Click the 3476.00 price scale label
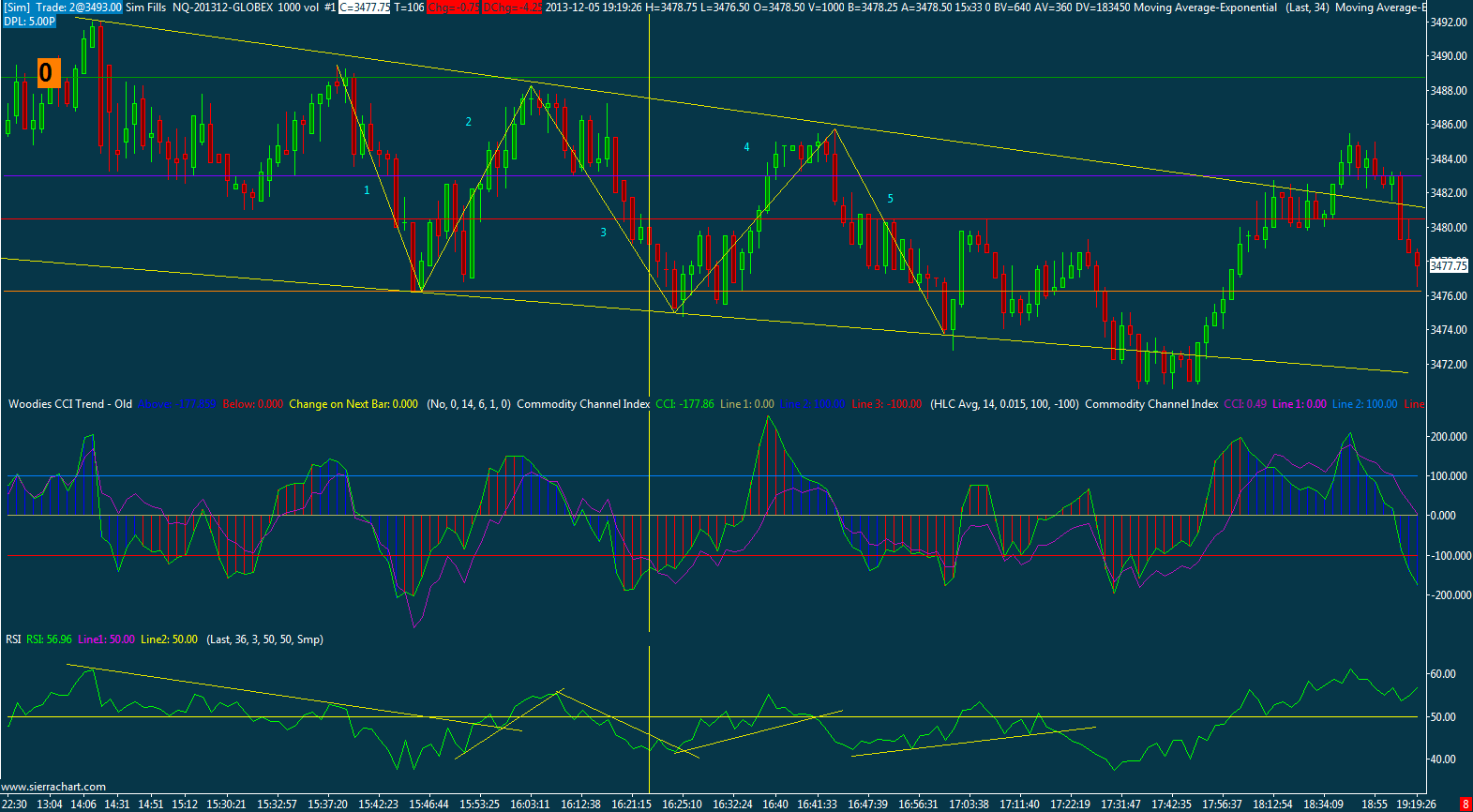 1449,296
